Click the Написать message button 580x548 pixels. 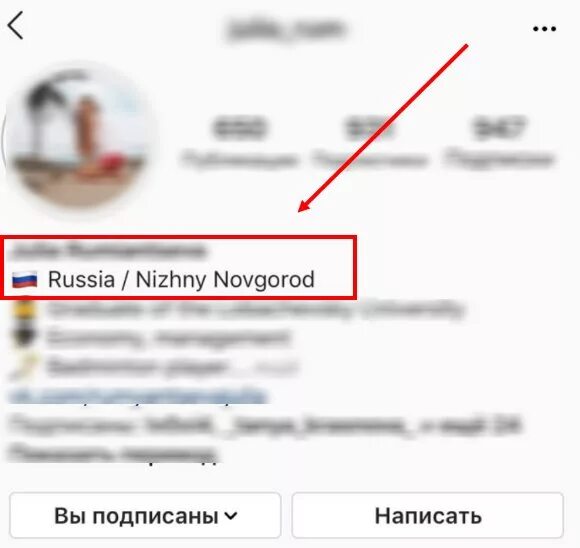(428, 515)
